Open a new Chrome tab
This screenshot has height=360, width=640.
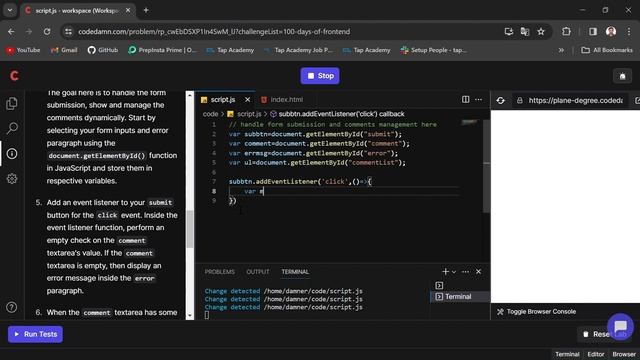146,10
